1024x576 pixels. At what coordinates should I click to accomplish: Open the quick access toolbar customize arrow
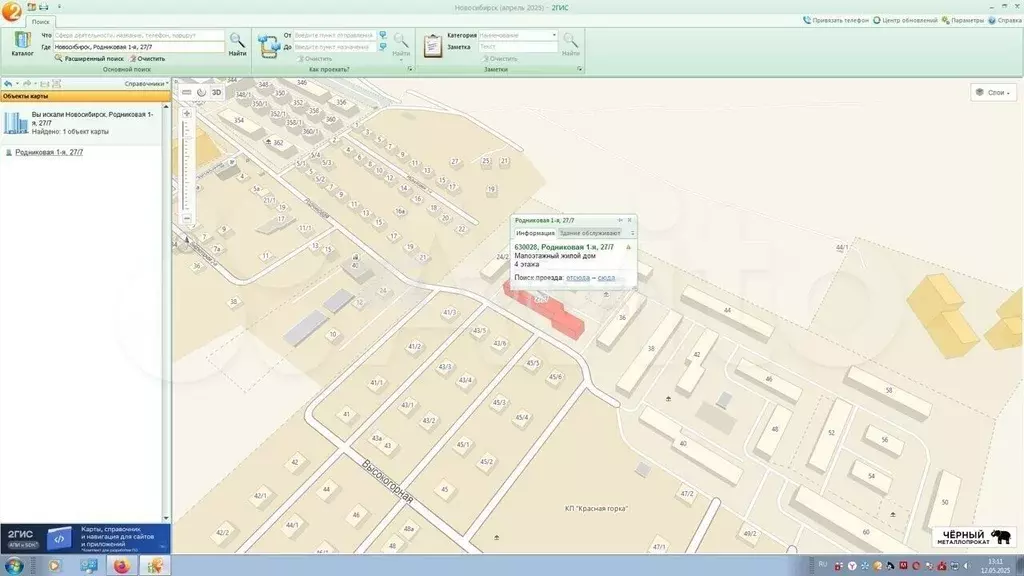point(59,7)
